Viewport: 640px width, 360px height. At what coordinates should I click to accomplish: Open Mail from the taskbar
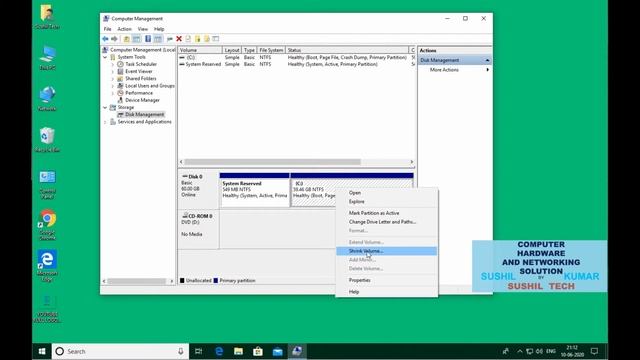(x=278, y=351)
